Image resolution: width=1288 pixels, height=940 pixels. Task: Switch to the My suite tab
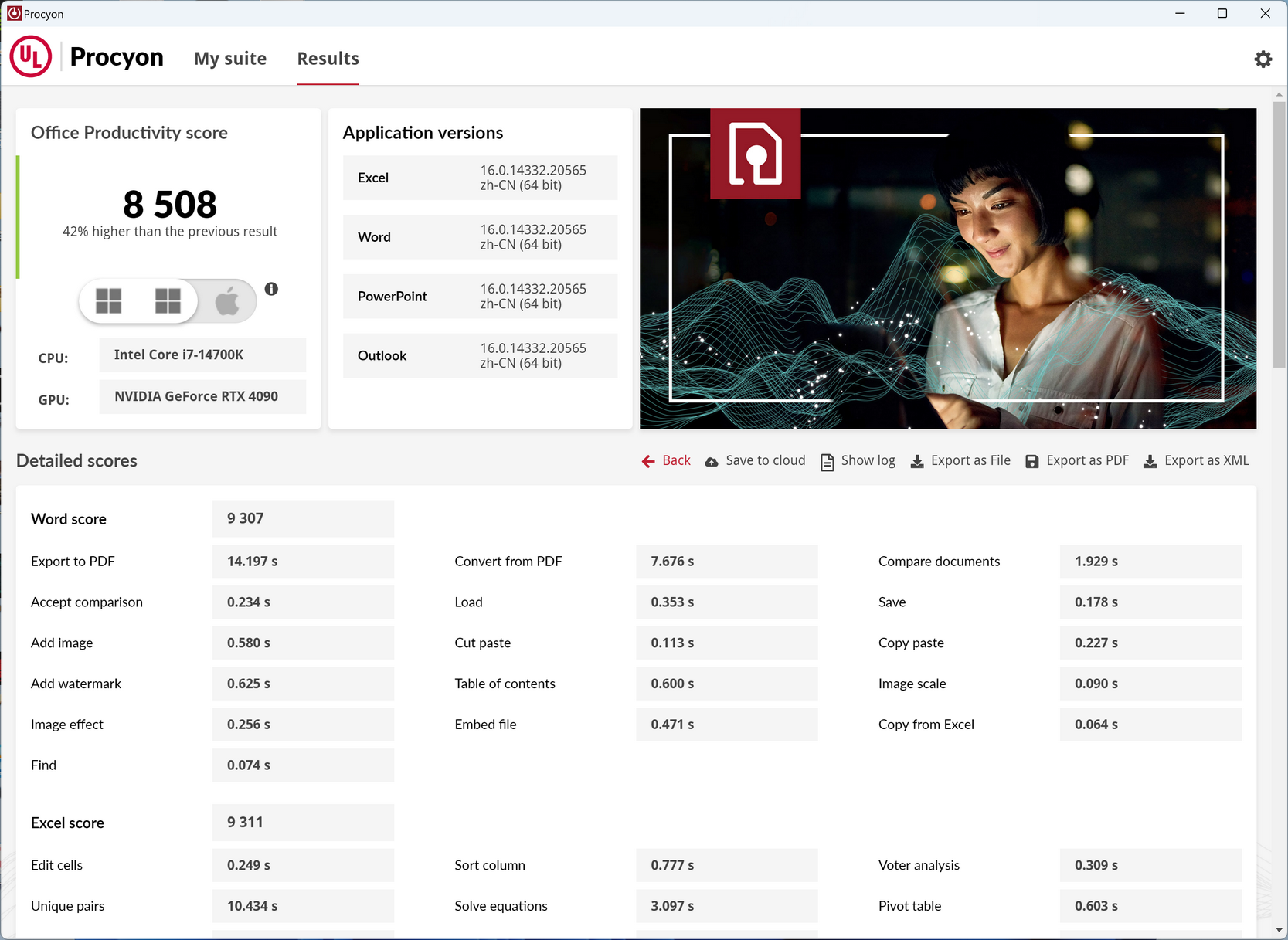point(230,59)
